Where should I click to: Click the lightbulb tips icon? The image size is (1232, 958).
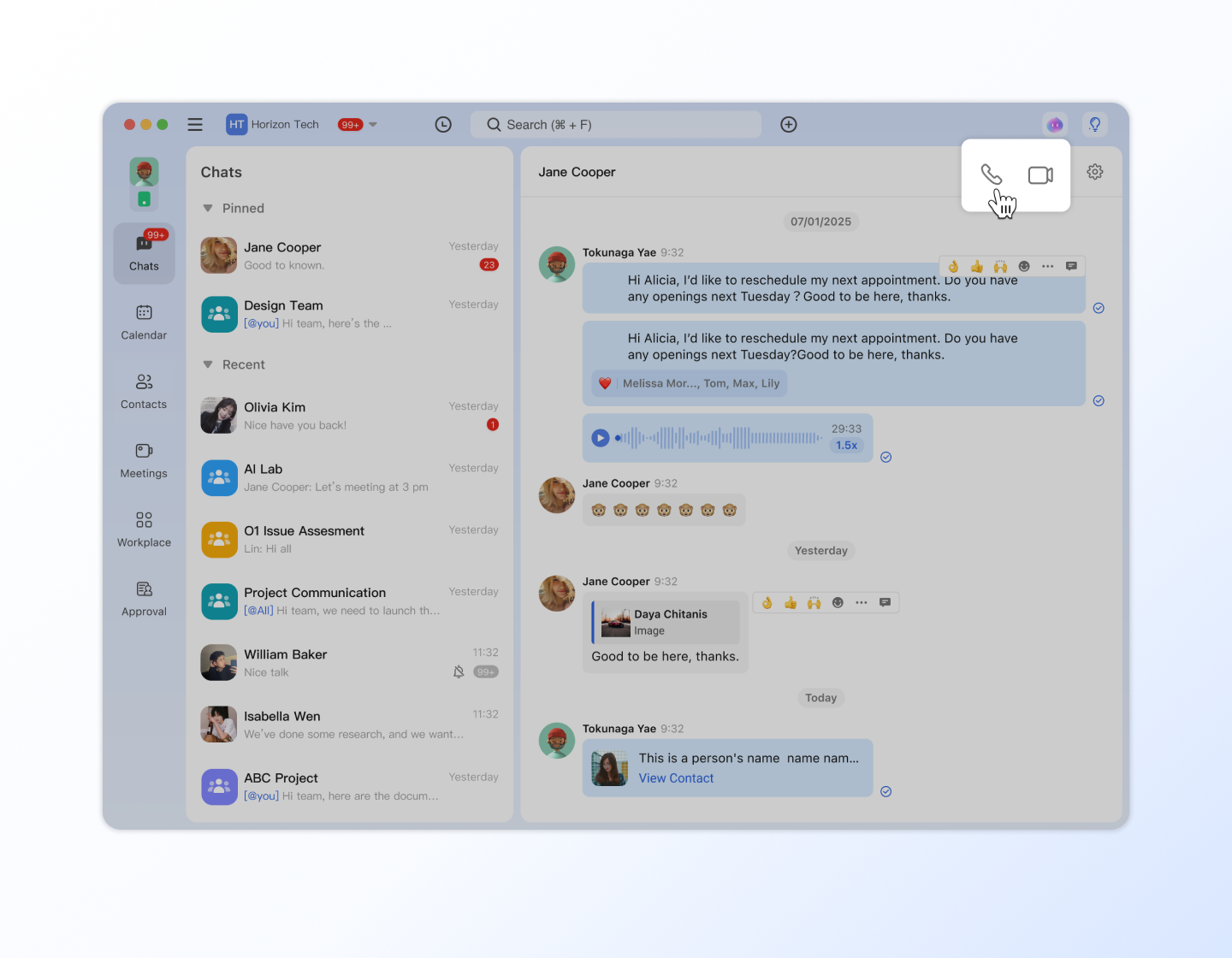(x=1095, y=125)
